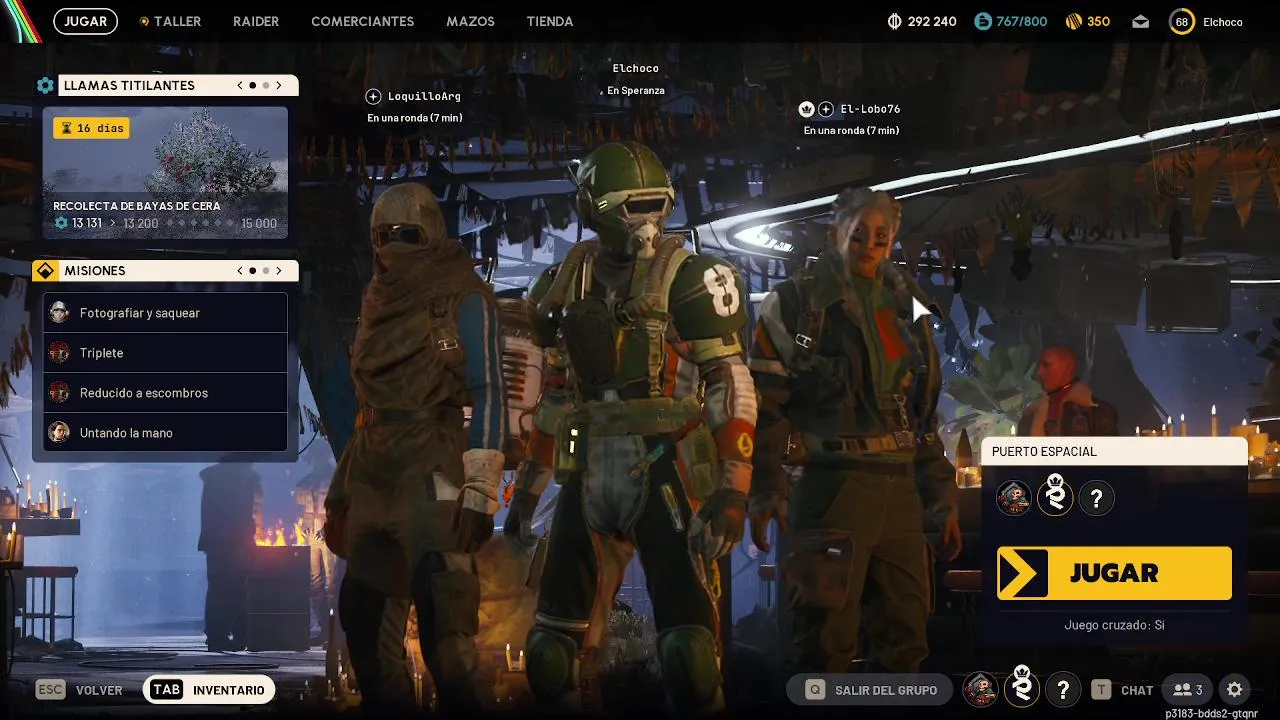Click the level 68 profile badge
Image resolution: width=1280 pixels, height=720 pixels.
[1182, 21]
